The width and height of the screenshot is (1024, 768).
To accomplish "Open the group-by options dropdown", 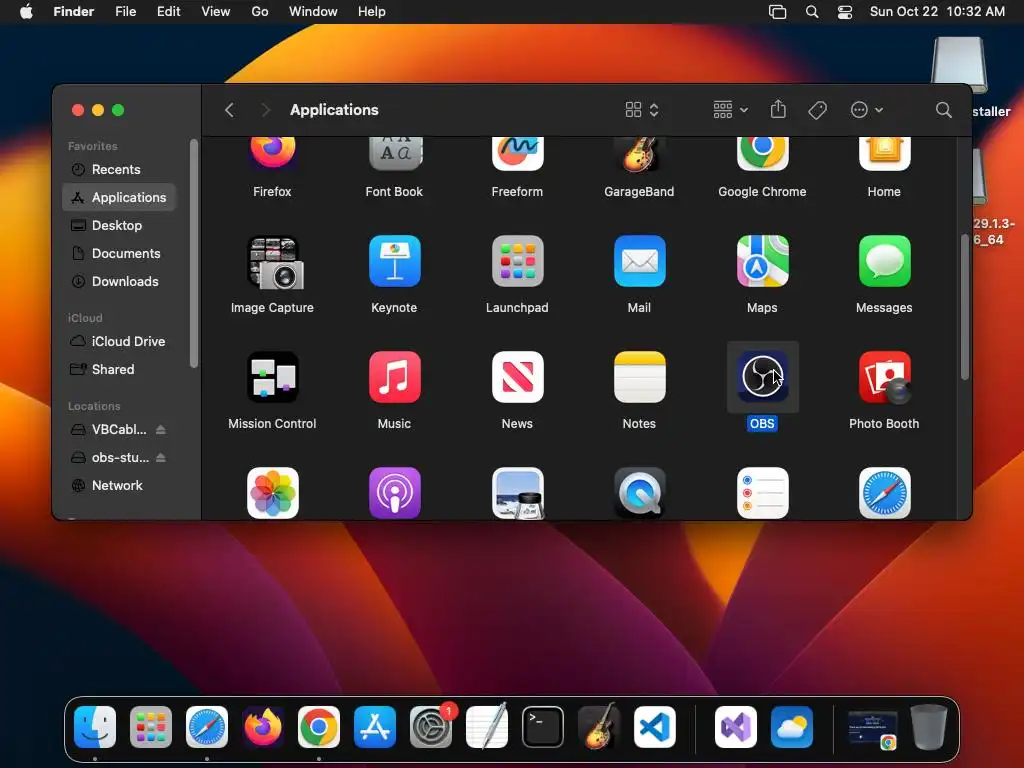I will point(730,110).
